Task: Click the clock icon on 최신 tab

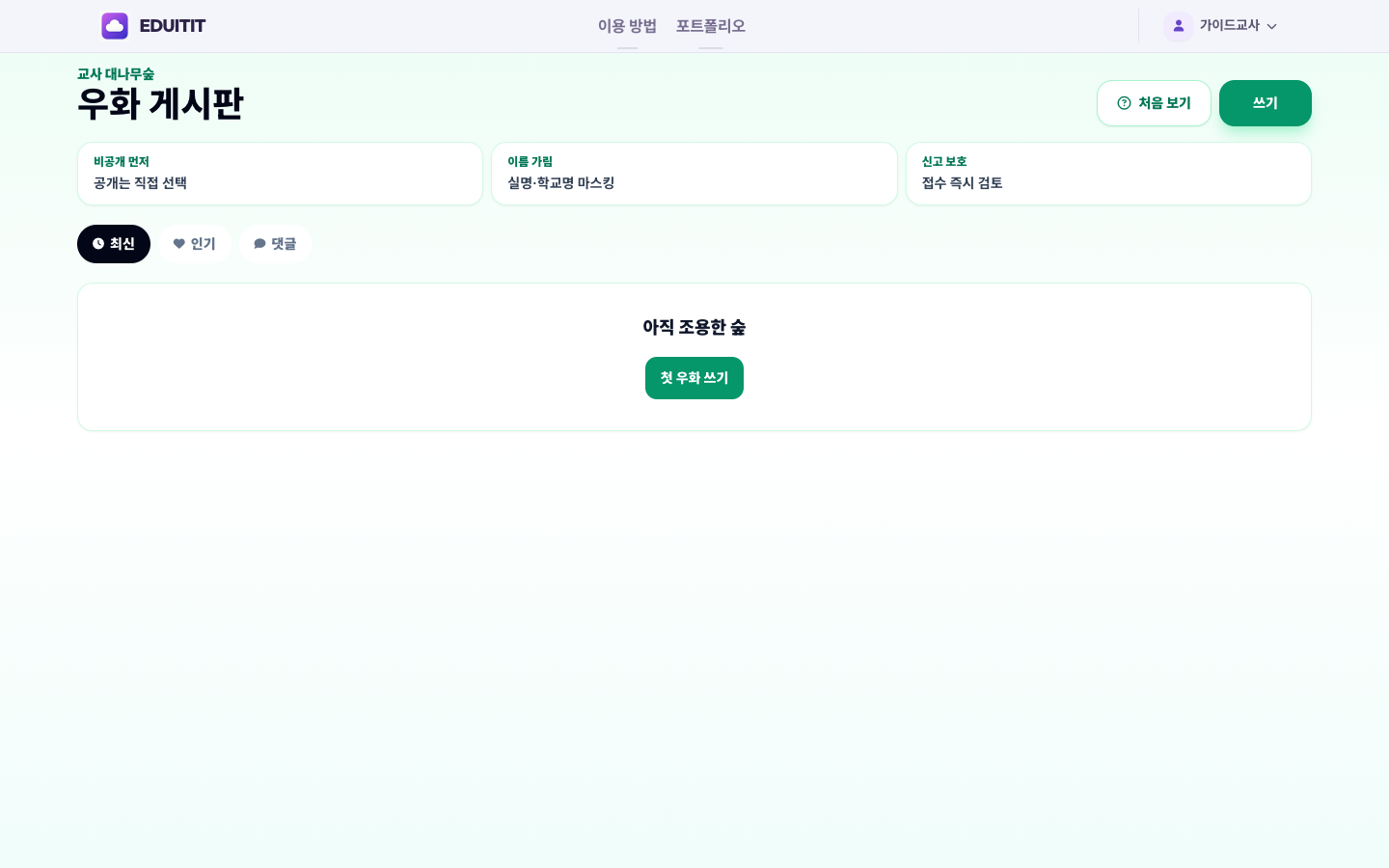Action: click(98, 244)
